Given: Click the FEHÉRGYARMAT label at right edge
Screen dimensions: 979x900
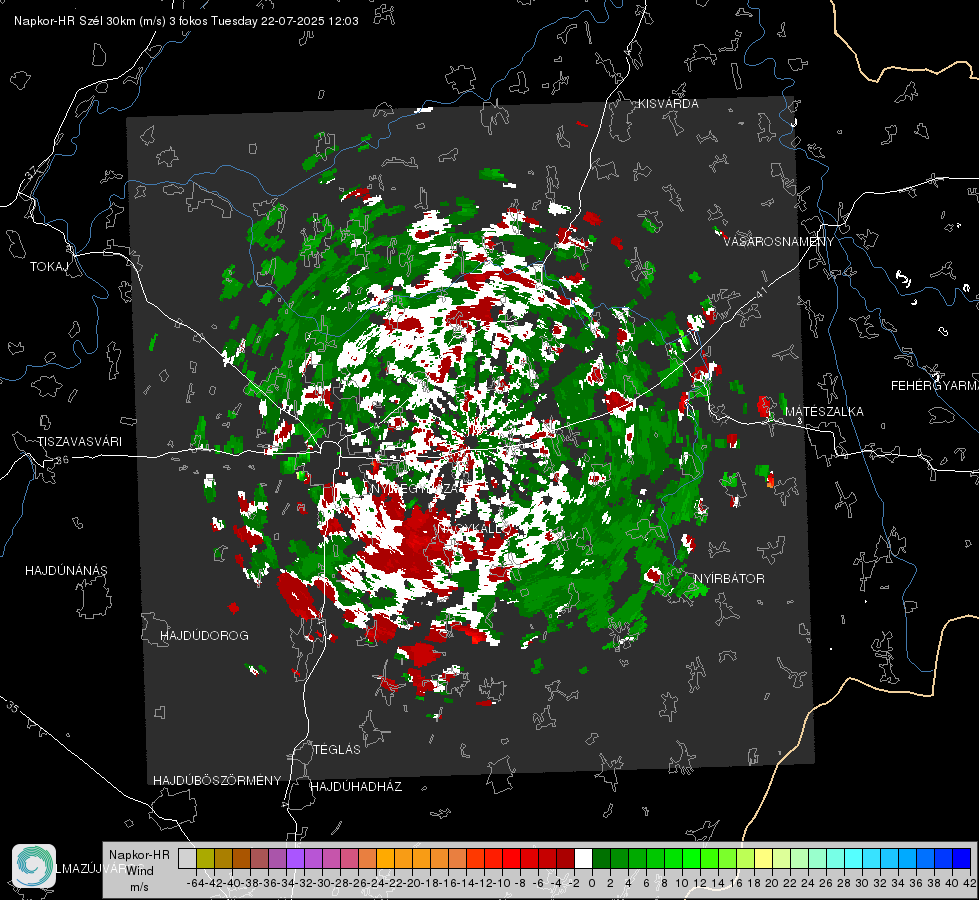Looking at the screenshot, I should [935, 385].
